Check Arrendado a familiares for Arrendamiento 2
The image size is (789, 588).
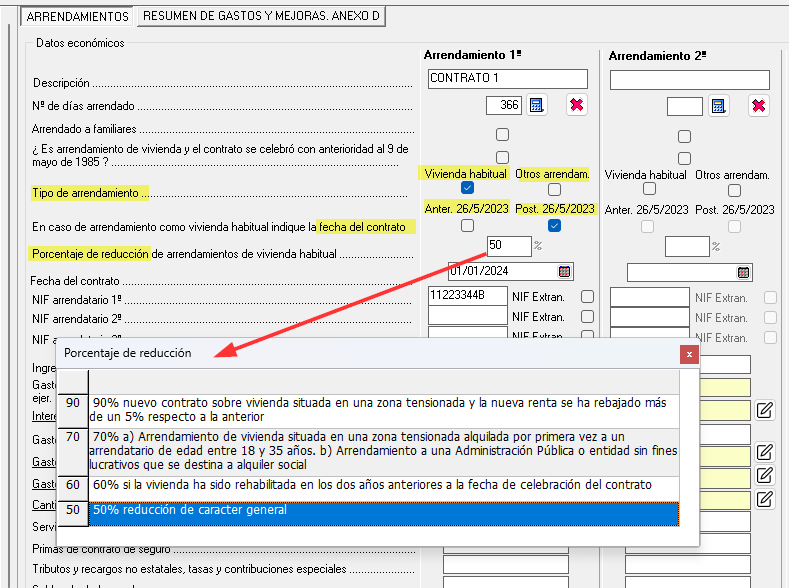tap(684, 136)
